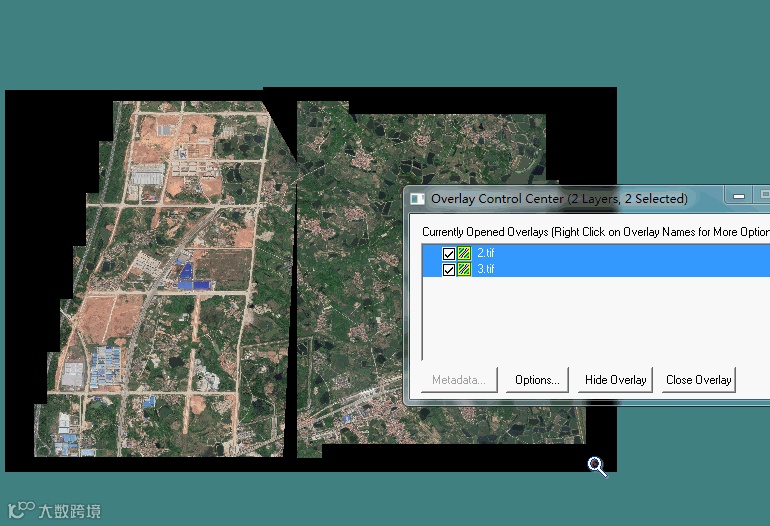Screen dimensions: 770x526
Task: Click the disabled Metadata... button
Action: [x=459, y=380]
